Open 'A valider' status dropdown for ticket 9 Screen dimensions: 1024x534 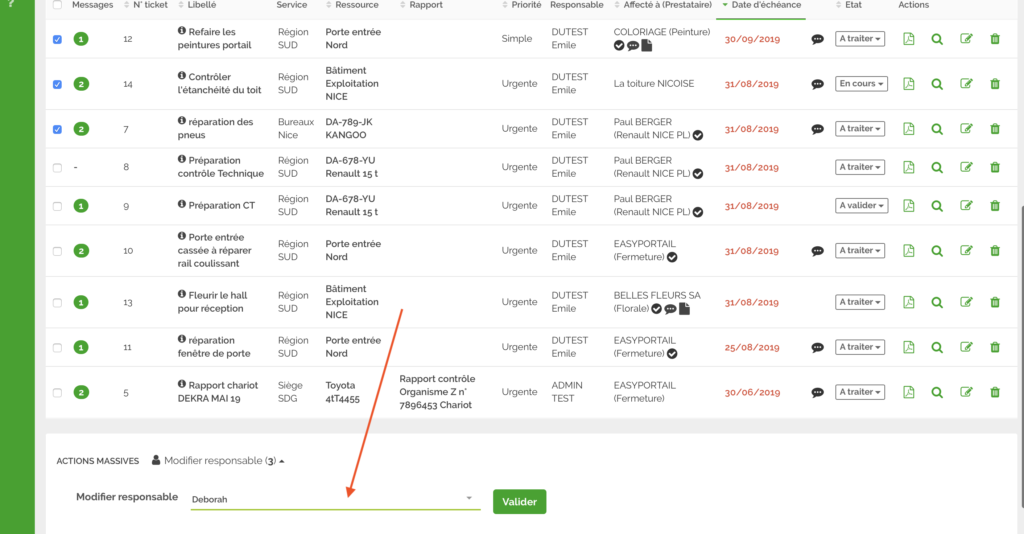click(x=861, y=206)
